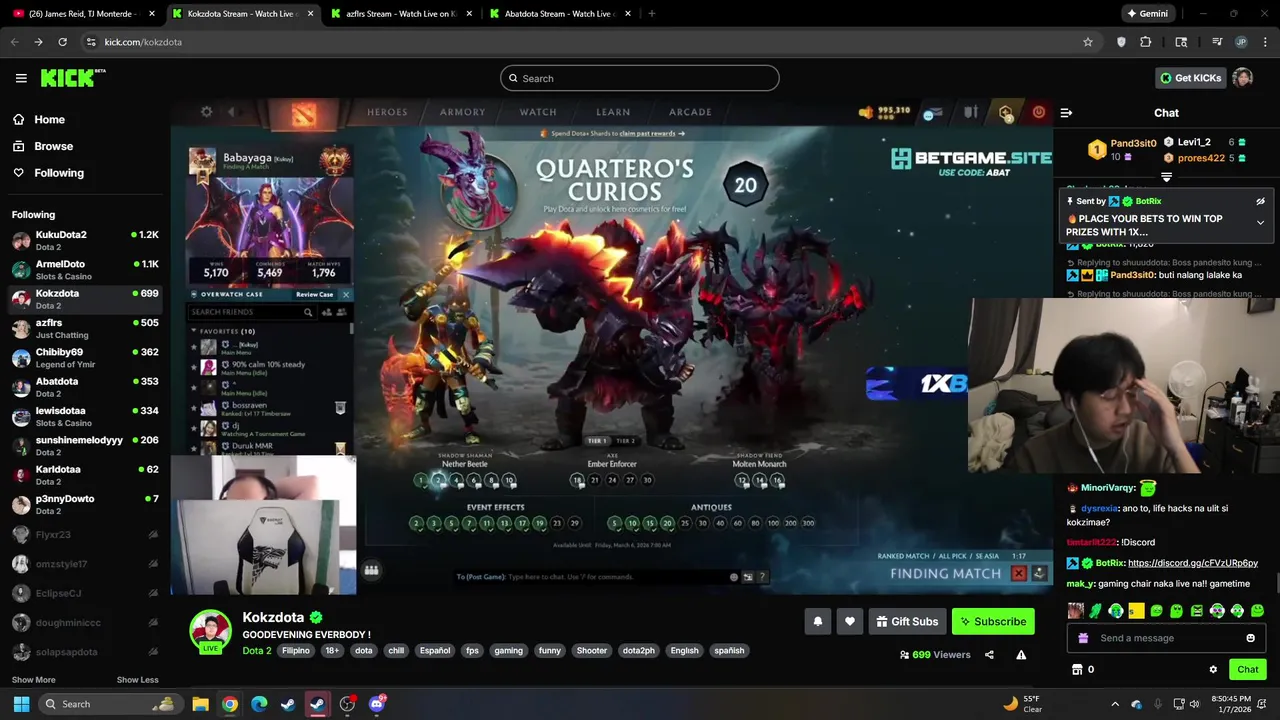Expand the list with Show More
1280x720 pixels.
[x=33, y=680]
